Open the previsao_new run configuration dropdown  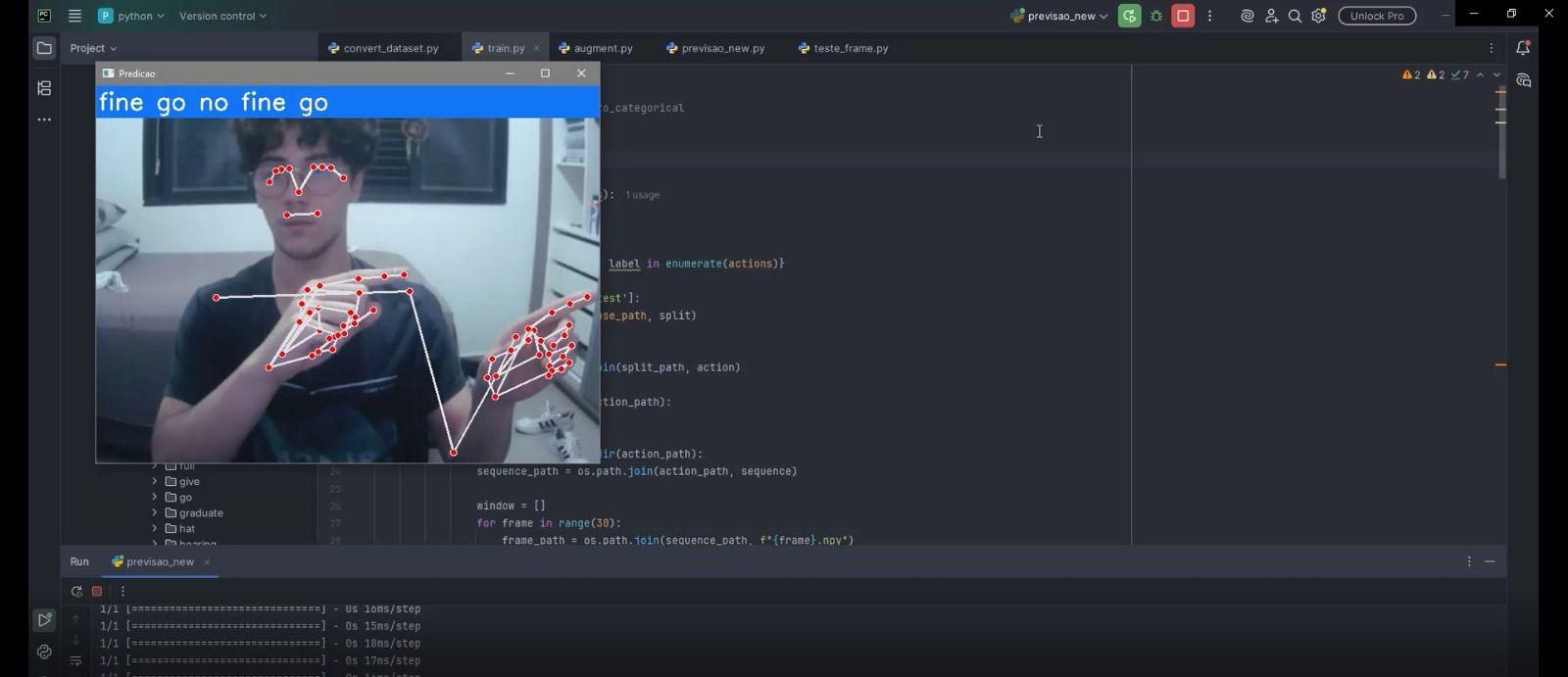coord(1063,17)
